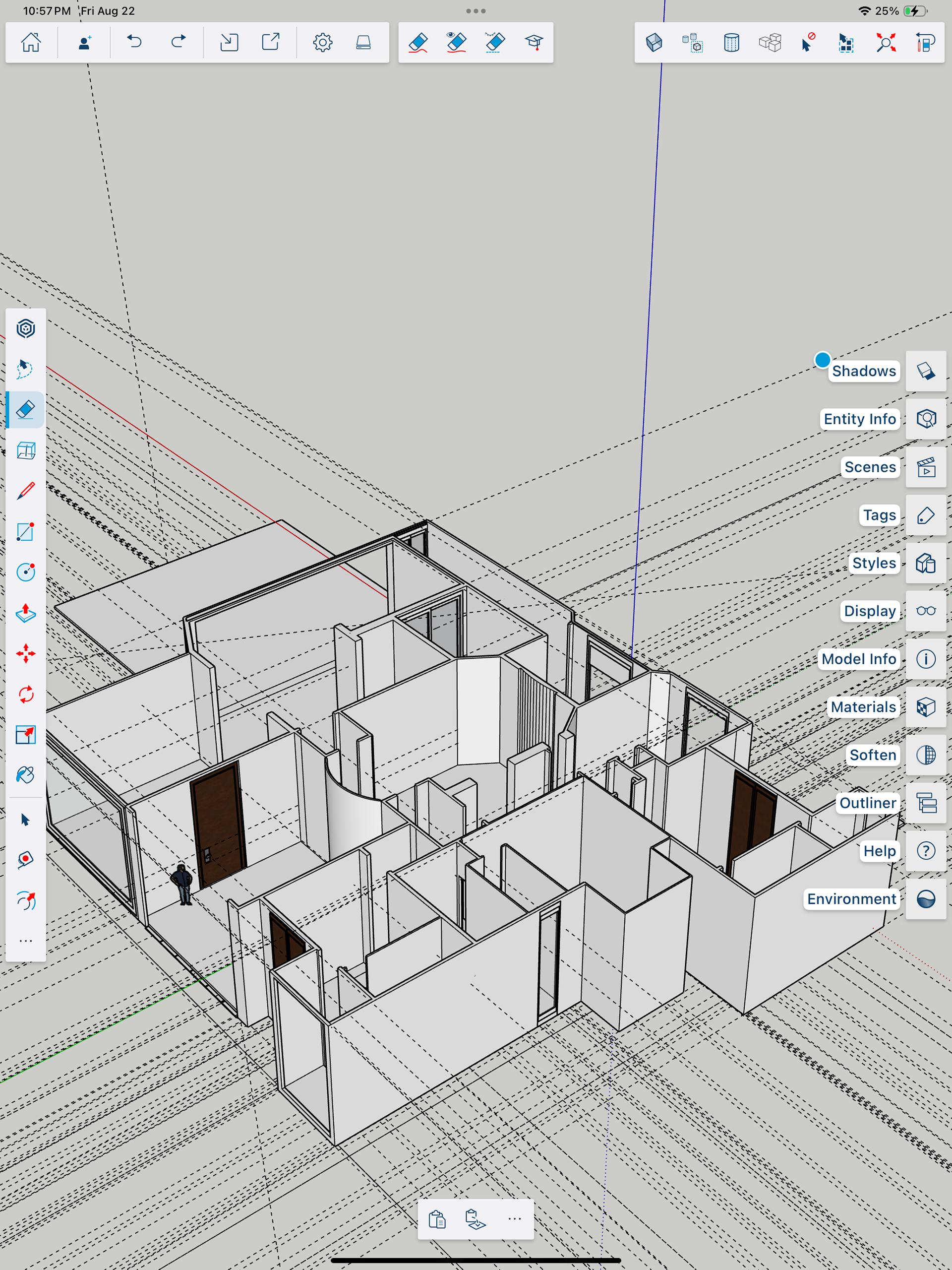Select the Hide eraser mode with eye
The height and width of the screenshot is (1270, 952).
point(457,43)
